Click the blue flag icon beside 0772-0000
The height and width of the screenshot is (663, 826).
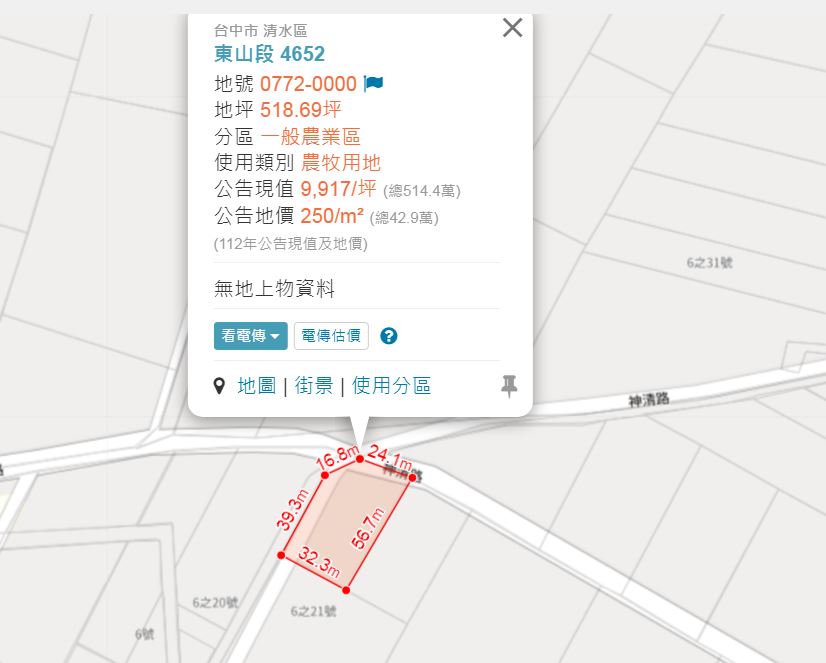coord(373,83)
